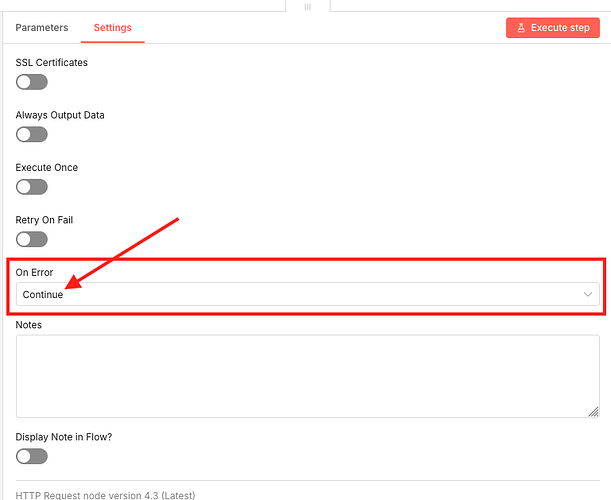Screen dimensions: 611x500
Task: Toggle Display Note in Flow switch
Action: pos(32,456)
